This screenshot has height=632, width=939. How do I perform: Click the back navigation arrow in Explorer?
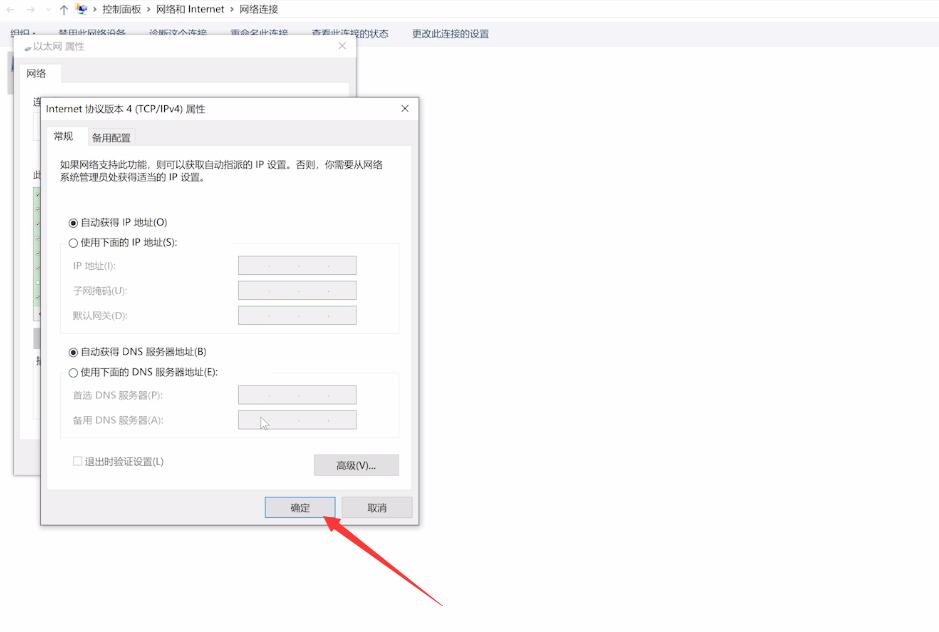[x=10, y=10]
